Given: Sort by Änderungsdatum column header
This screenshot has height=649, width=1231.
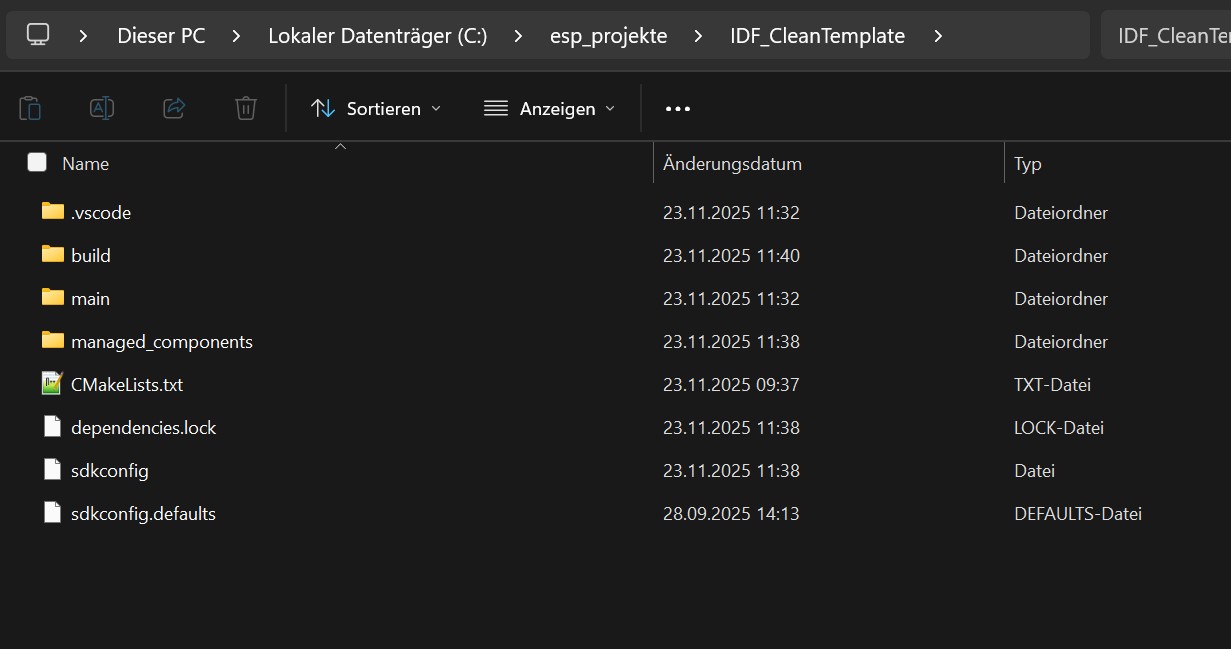Looking at the screenshot, I should [732, 163].
